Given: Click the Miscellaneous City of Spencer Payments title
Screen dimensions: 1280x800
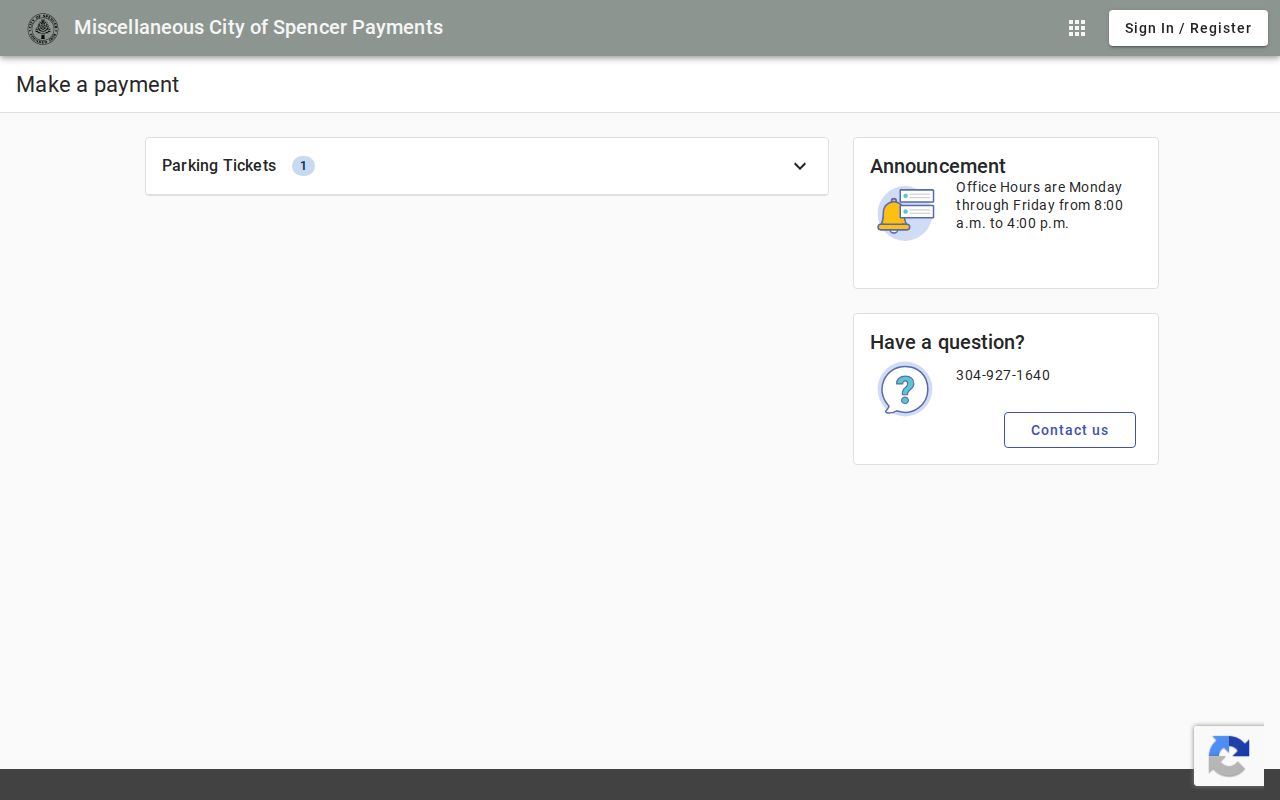Looking at the screenshot, I should coord(258,28).
